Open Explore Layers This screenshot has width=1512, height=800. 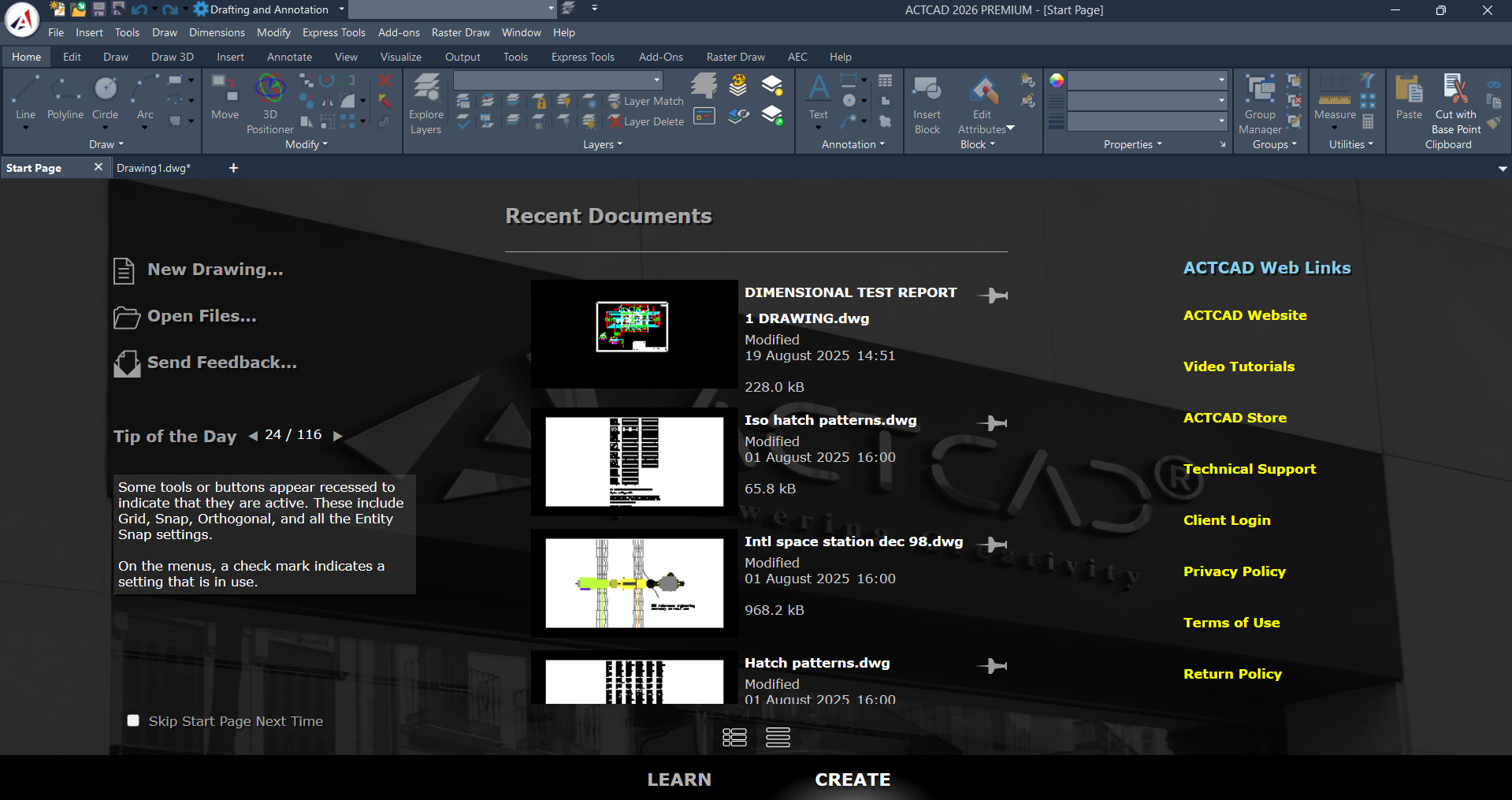point(426,103)
